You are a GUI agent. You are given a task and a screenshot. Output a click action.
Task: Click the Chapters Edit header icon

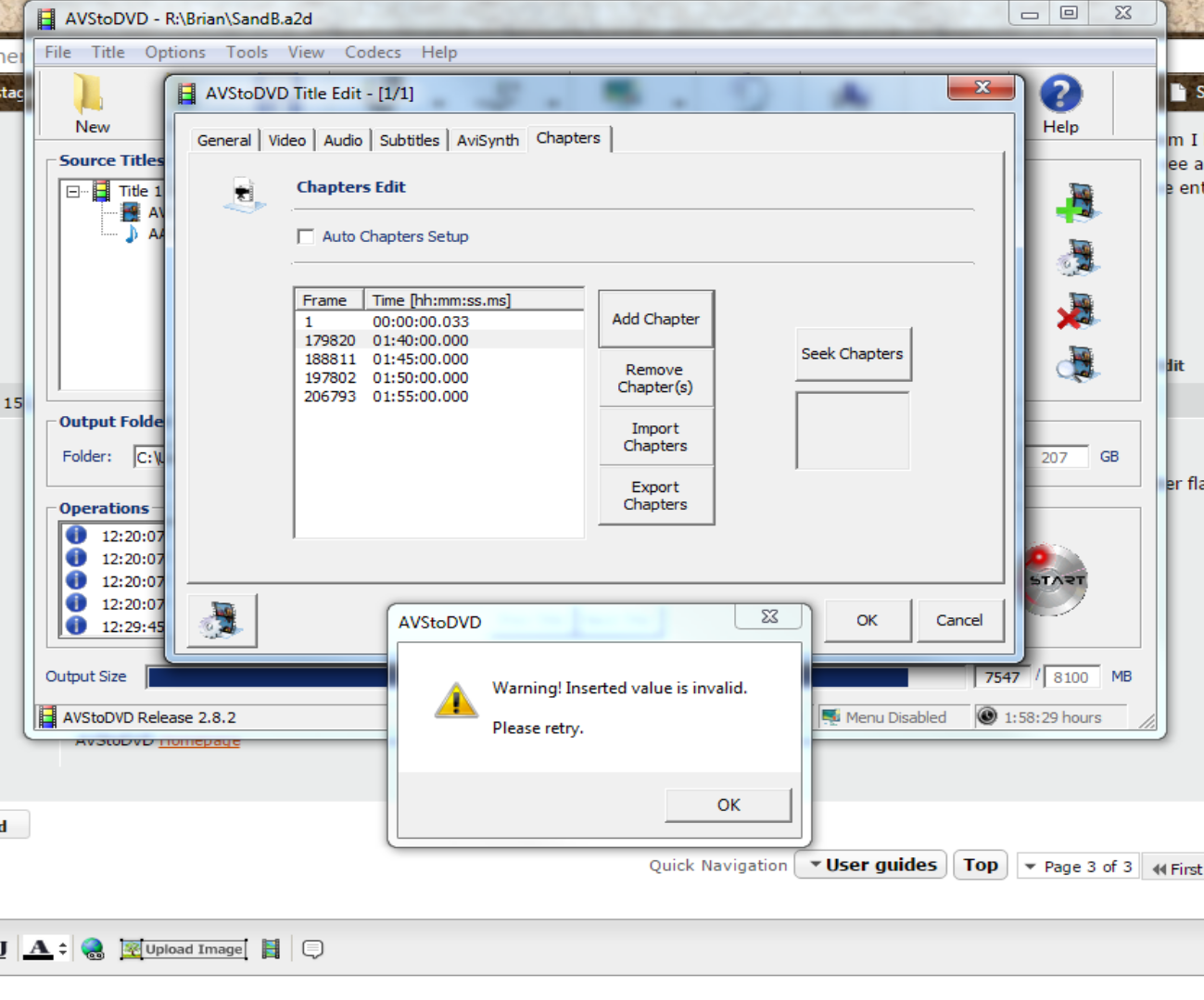pyautogui.click(x=244, y=195)
